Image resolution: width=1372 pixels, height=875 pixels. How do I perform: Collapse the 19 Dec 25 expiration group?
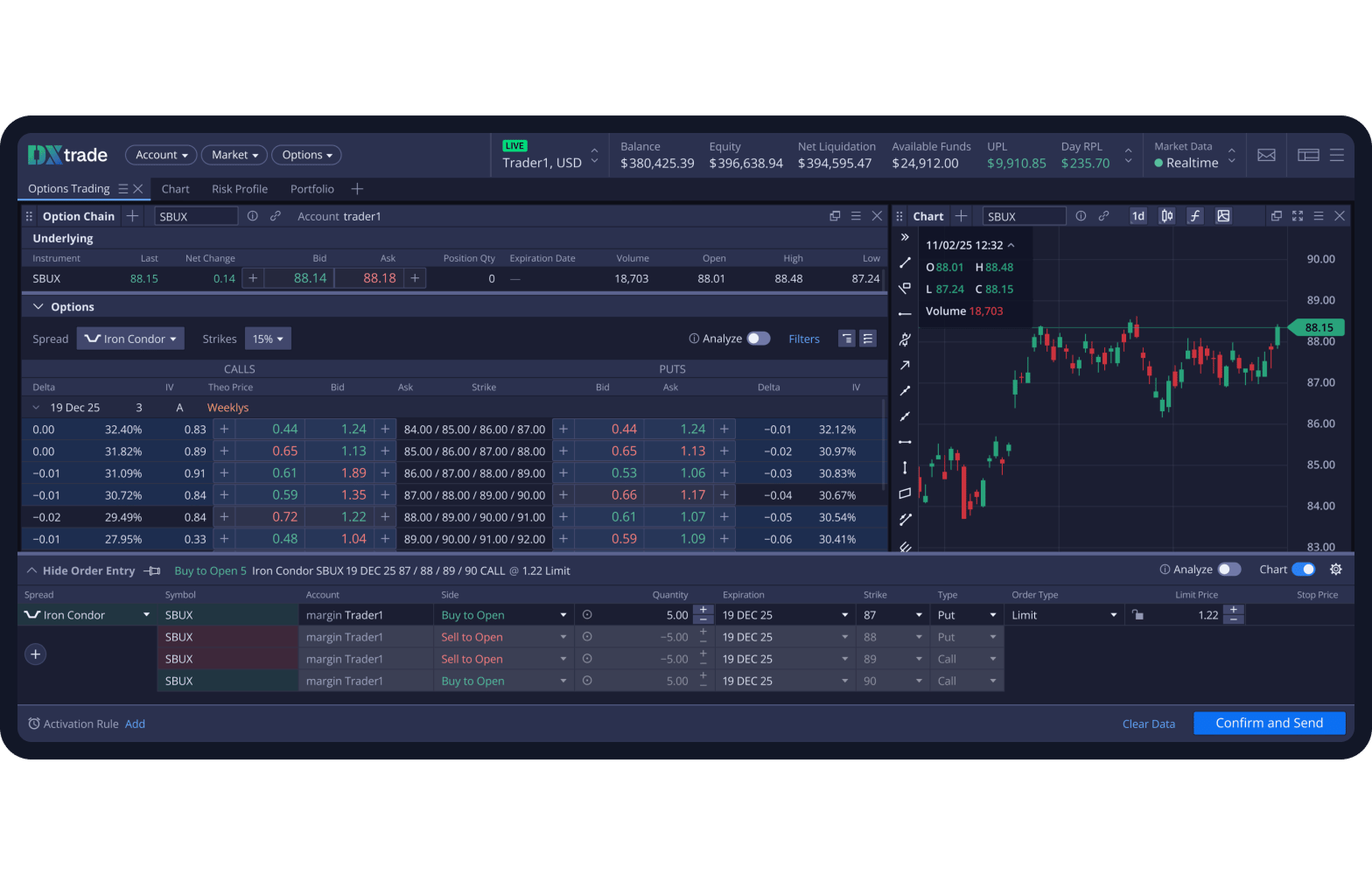[36, 408]
